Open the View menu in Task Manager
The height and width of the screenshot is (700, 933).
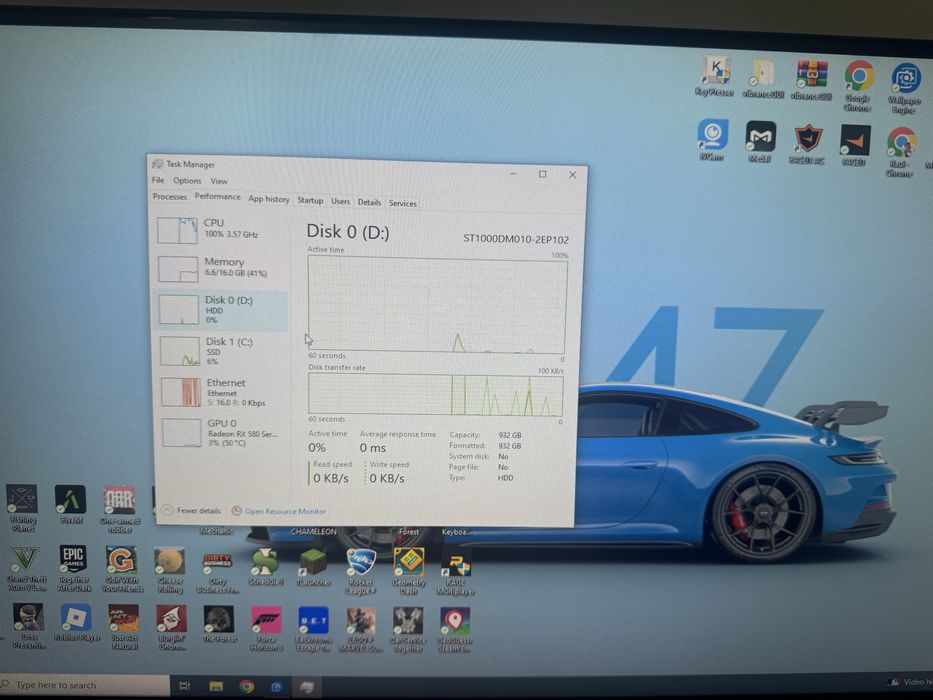(x=219, y=181)
